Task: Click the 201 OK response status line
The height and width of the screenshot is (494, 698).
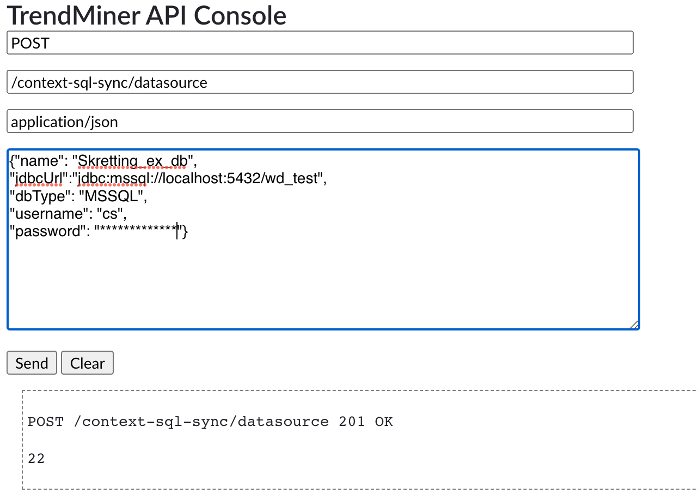Action: pyautogui.click(x=210, y=422)
